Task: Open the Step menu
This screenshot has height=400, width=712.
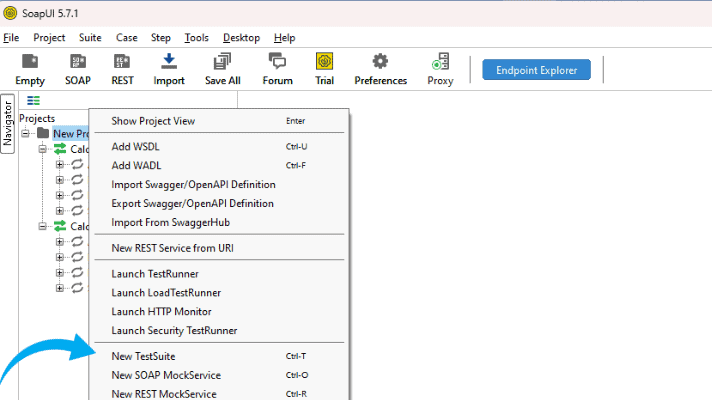Action: click(x=161, y=38)
